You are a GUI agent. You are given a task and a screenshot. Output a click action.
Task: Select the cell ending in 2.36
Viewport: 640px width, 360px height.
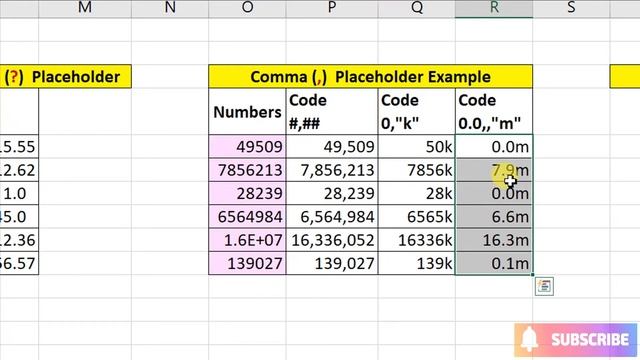19,240
